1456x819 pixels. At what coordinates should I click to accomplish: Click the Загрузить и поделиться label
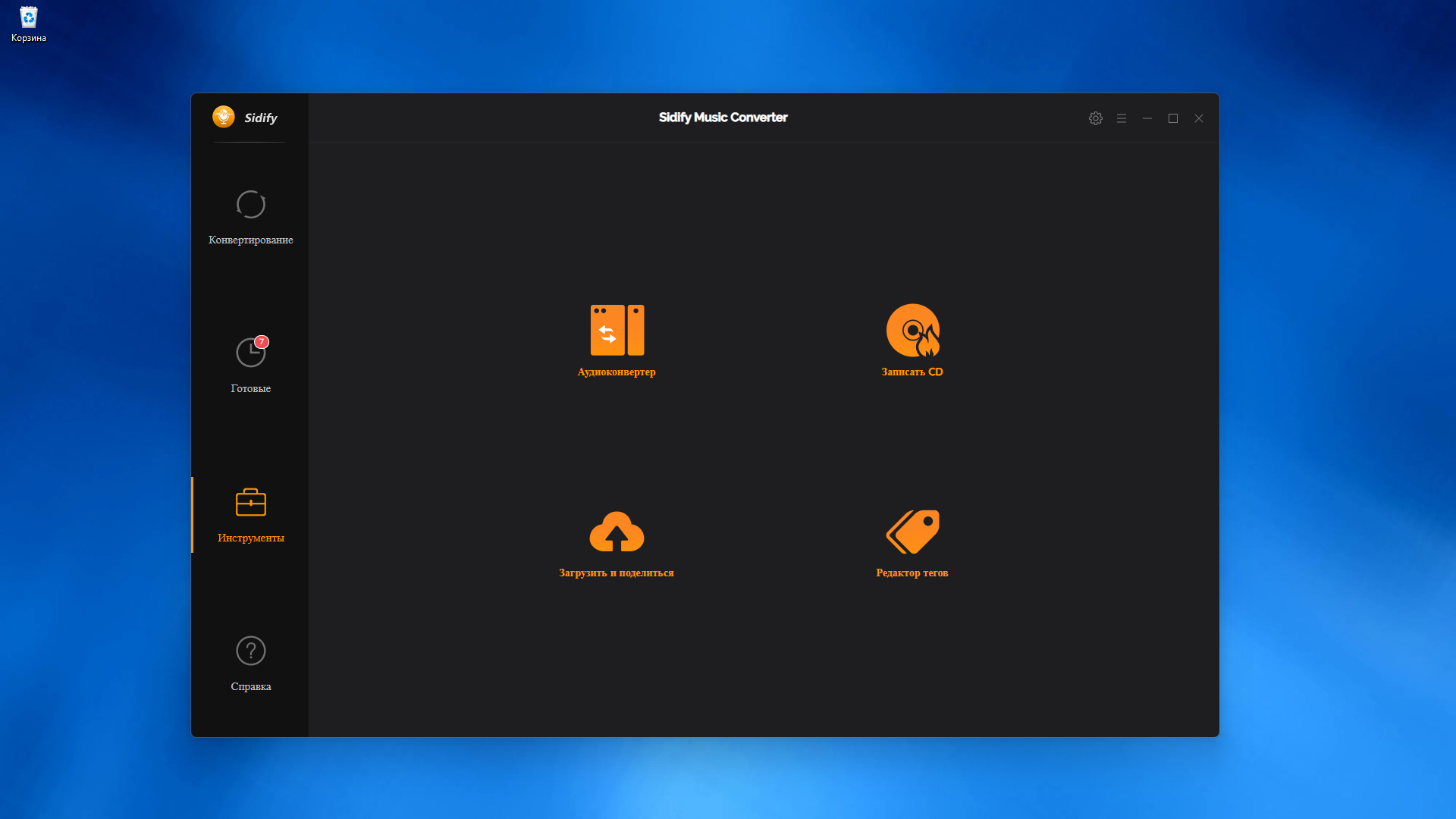(x=617, y=573)
